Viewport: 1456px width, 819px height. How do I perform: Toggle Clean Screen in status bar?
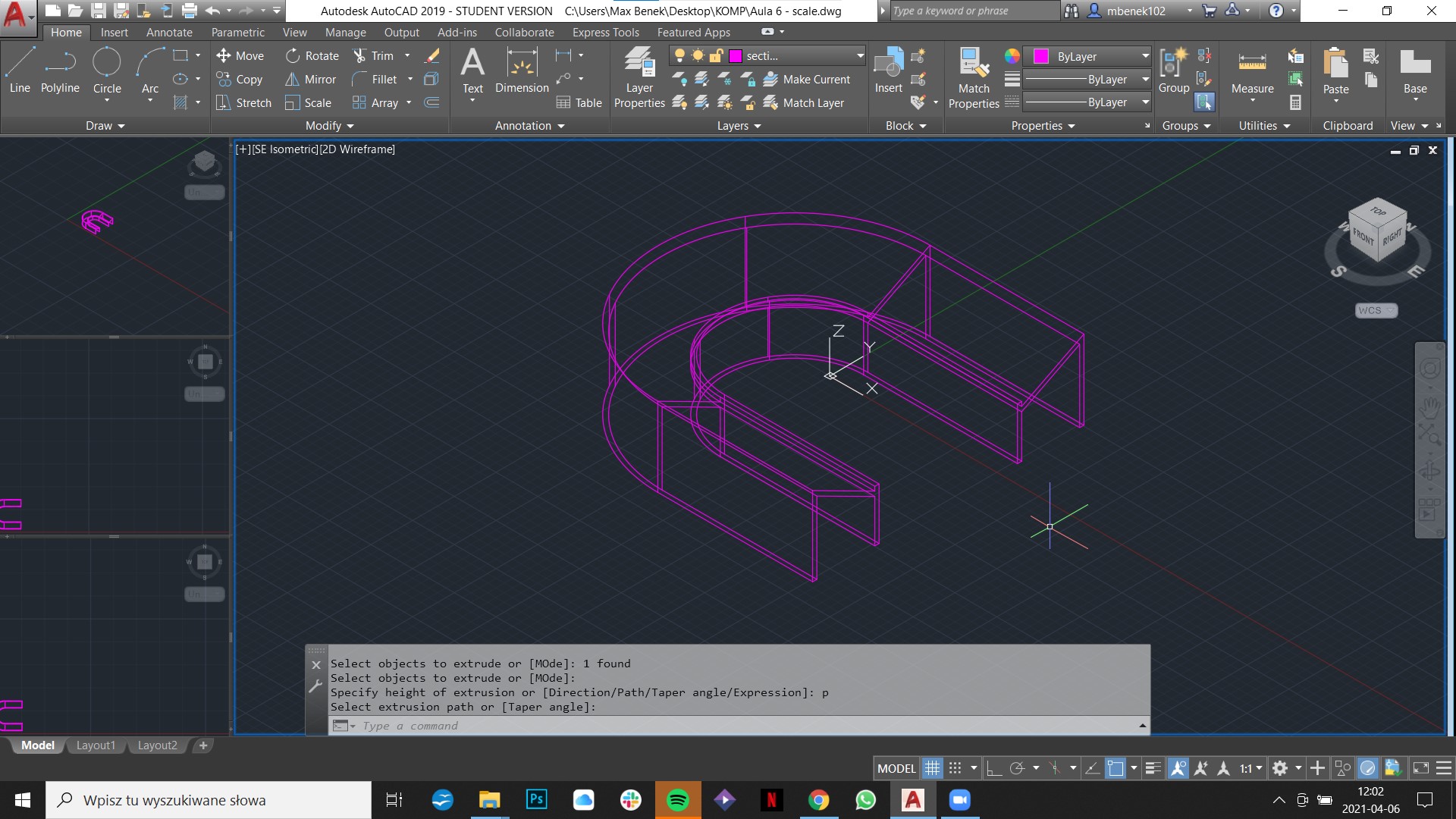coord(1421,768)
